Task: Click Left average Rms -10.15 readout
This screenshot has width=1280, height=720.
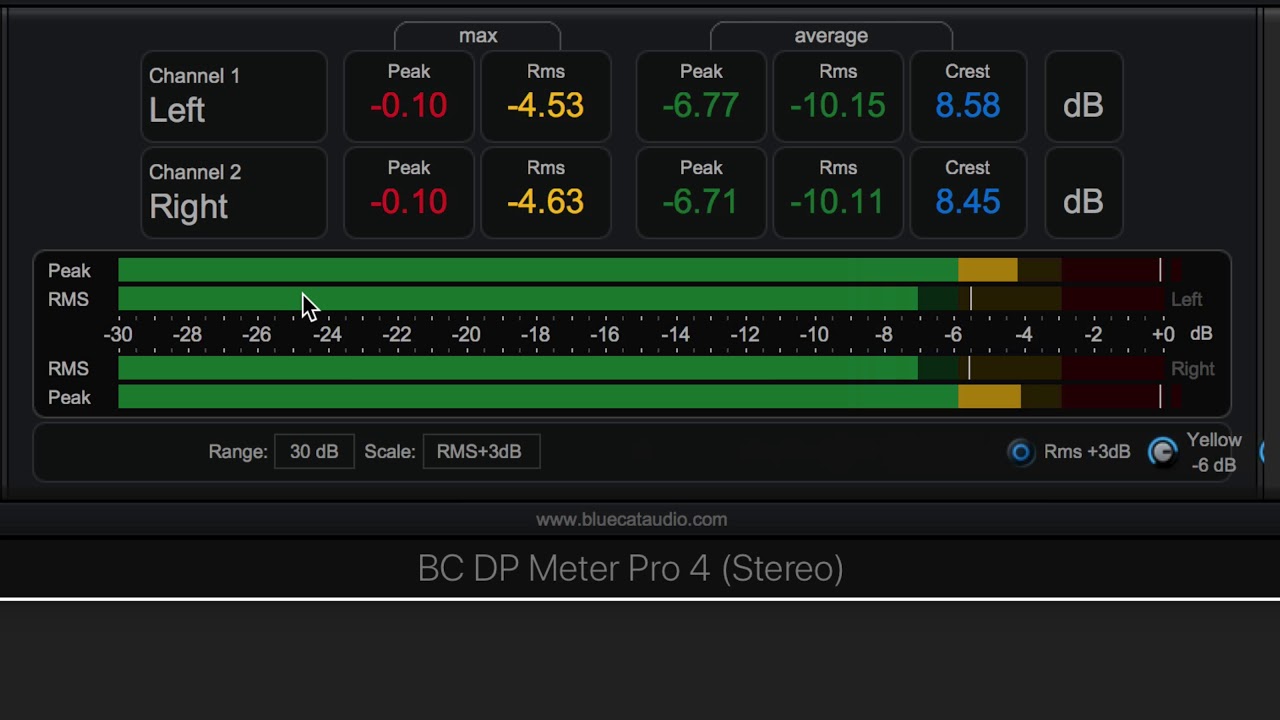Action: (838, 96)
